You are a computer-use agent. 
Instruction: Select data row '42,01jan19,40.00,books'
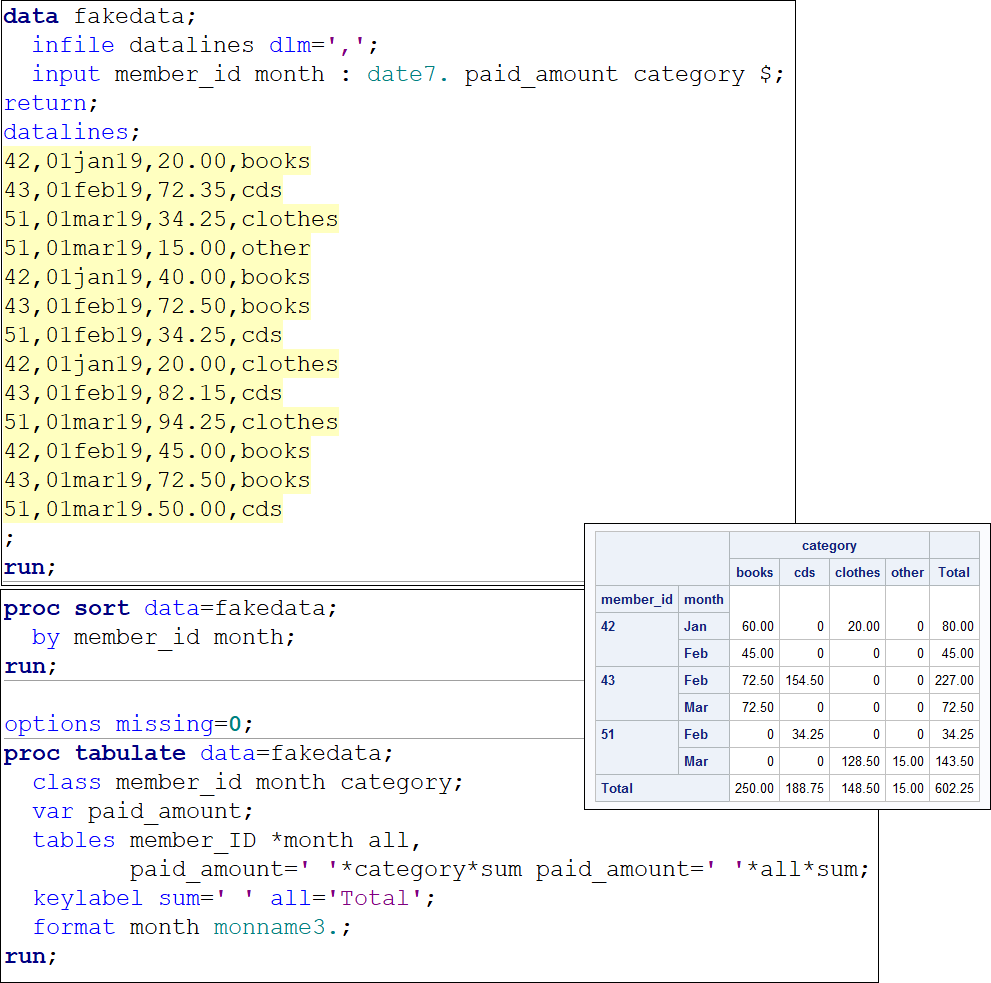pos(157,278)
